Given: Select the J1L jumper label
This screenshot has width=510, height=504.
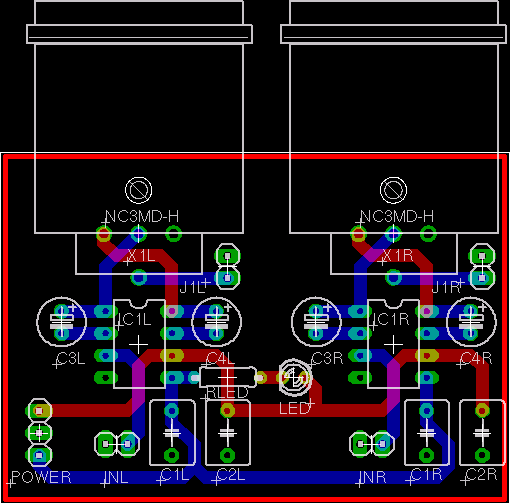Looking at the screenshot, I should [x=192, y=287].
